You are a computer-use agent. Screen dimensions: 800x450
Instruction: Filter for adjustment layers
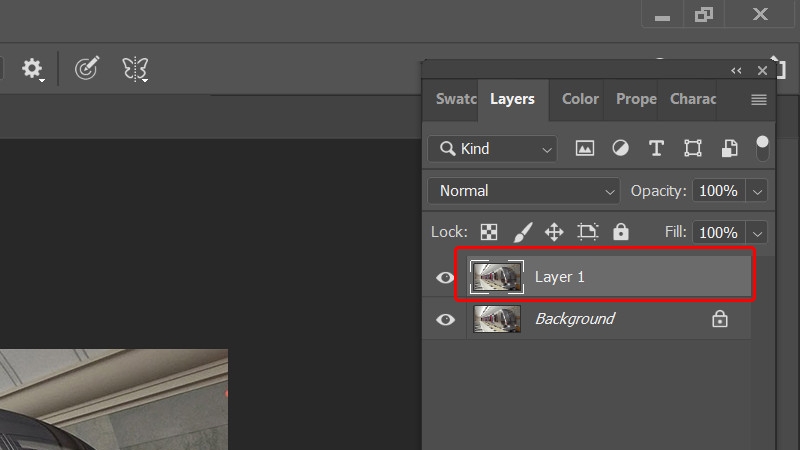pyautogui.click(x=620, y=148)
